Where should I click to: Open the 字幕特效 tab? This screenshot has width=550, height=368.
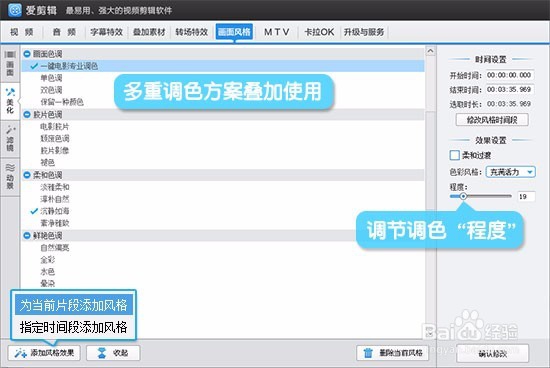107,32
